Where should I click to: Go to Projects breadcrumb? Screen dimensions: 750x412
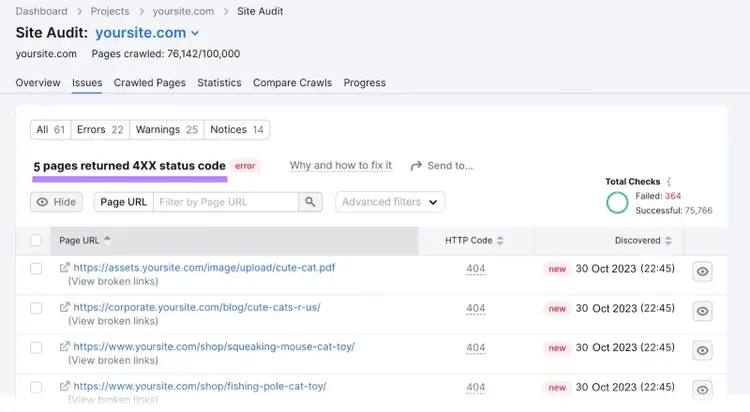pos(110,11)
